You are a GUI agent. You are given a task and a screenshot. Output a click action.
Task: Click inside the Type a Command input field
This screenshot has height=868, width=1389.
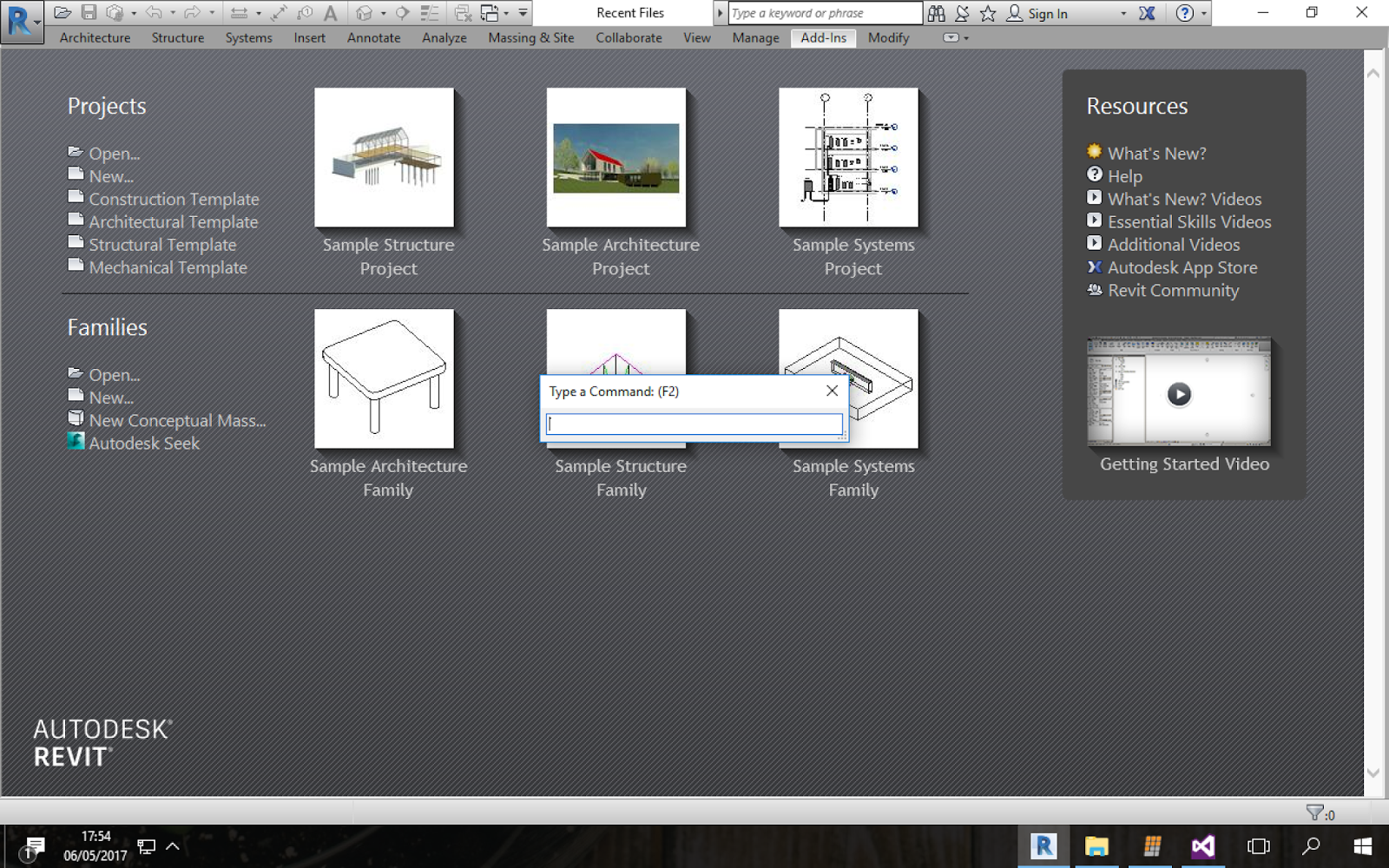[x=692, y=424]
